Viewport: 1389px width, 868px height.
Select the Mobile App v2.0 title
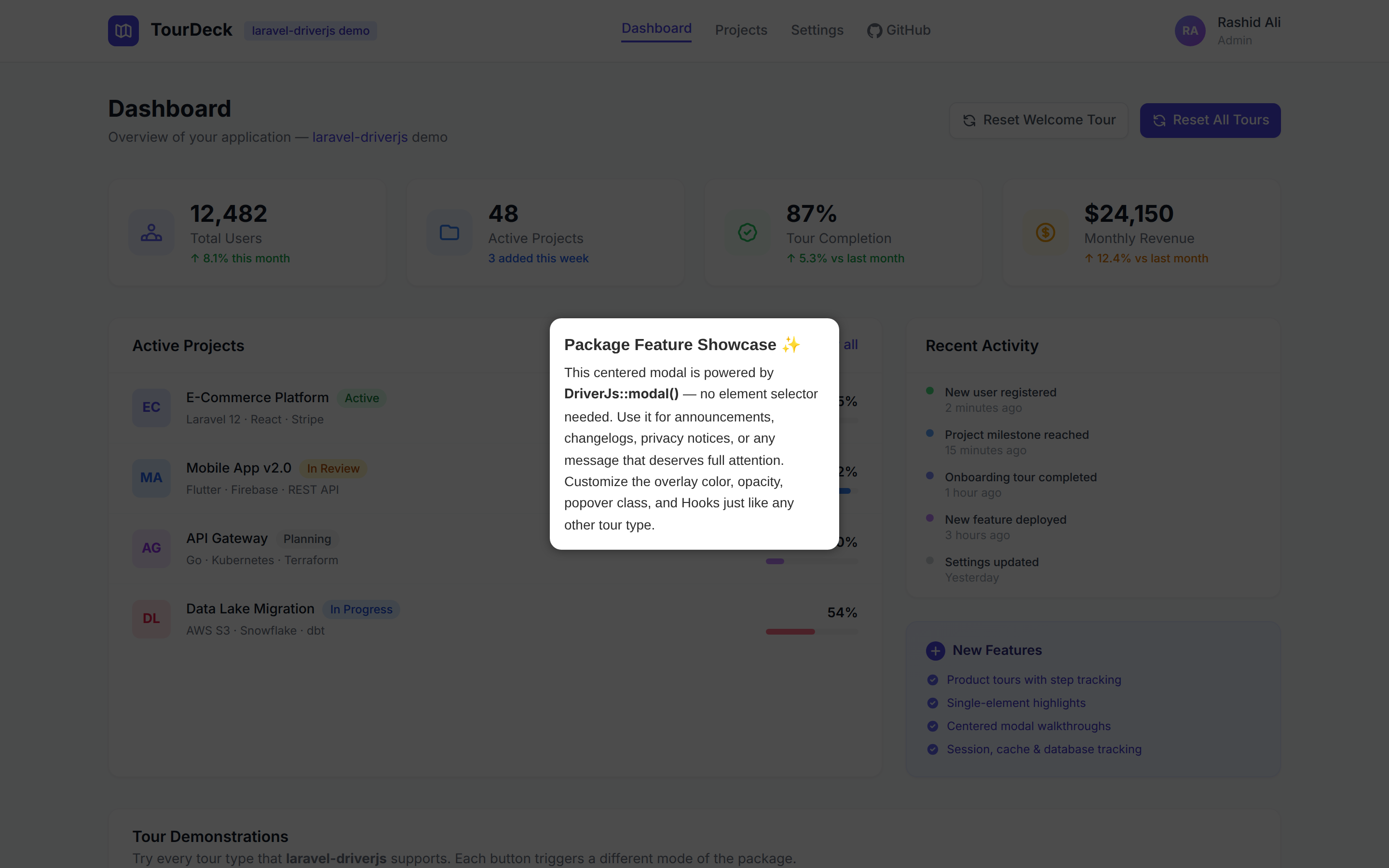(x=239, y=468)
